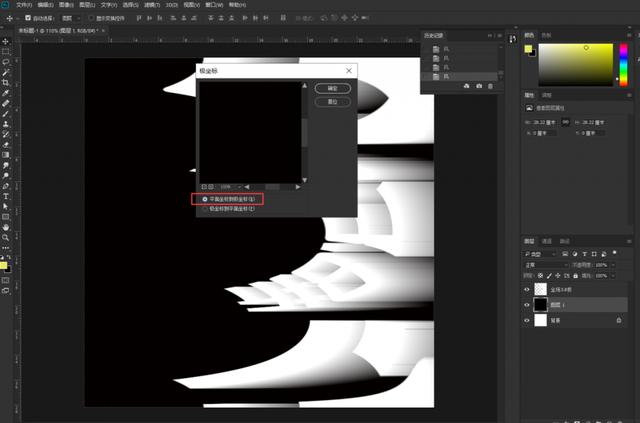Select the Eyedropper tool
This screenshot has height=423, width=640.
click(x=6, y=92)
